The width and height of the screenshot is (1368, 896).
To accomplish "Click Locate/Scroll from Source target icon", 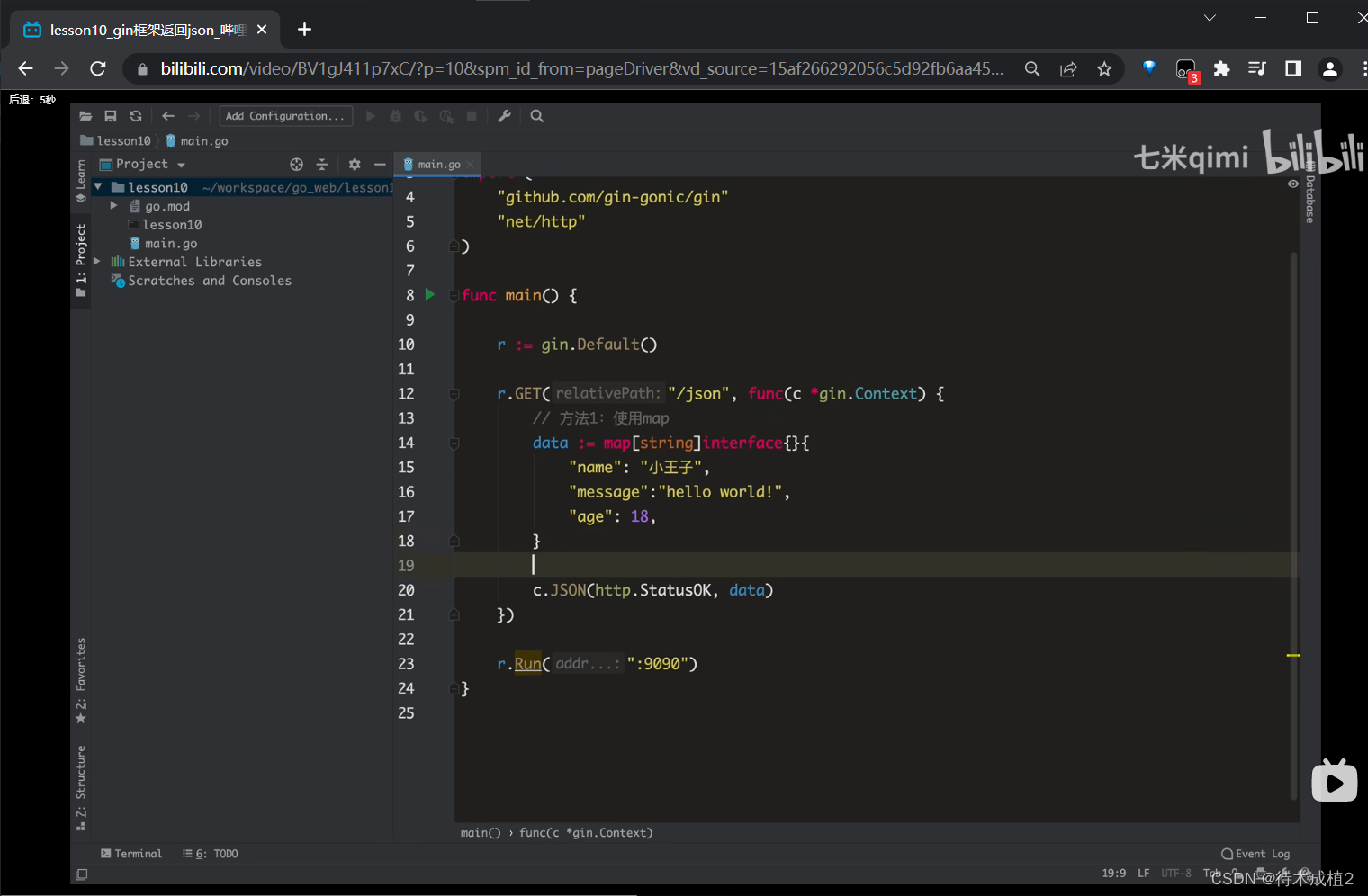I will pos(296,164).
